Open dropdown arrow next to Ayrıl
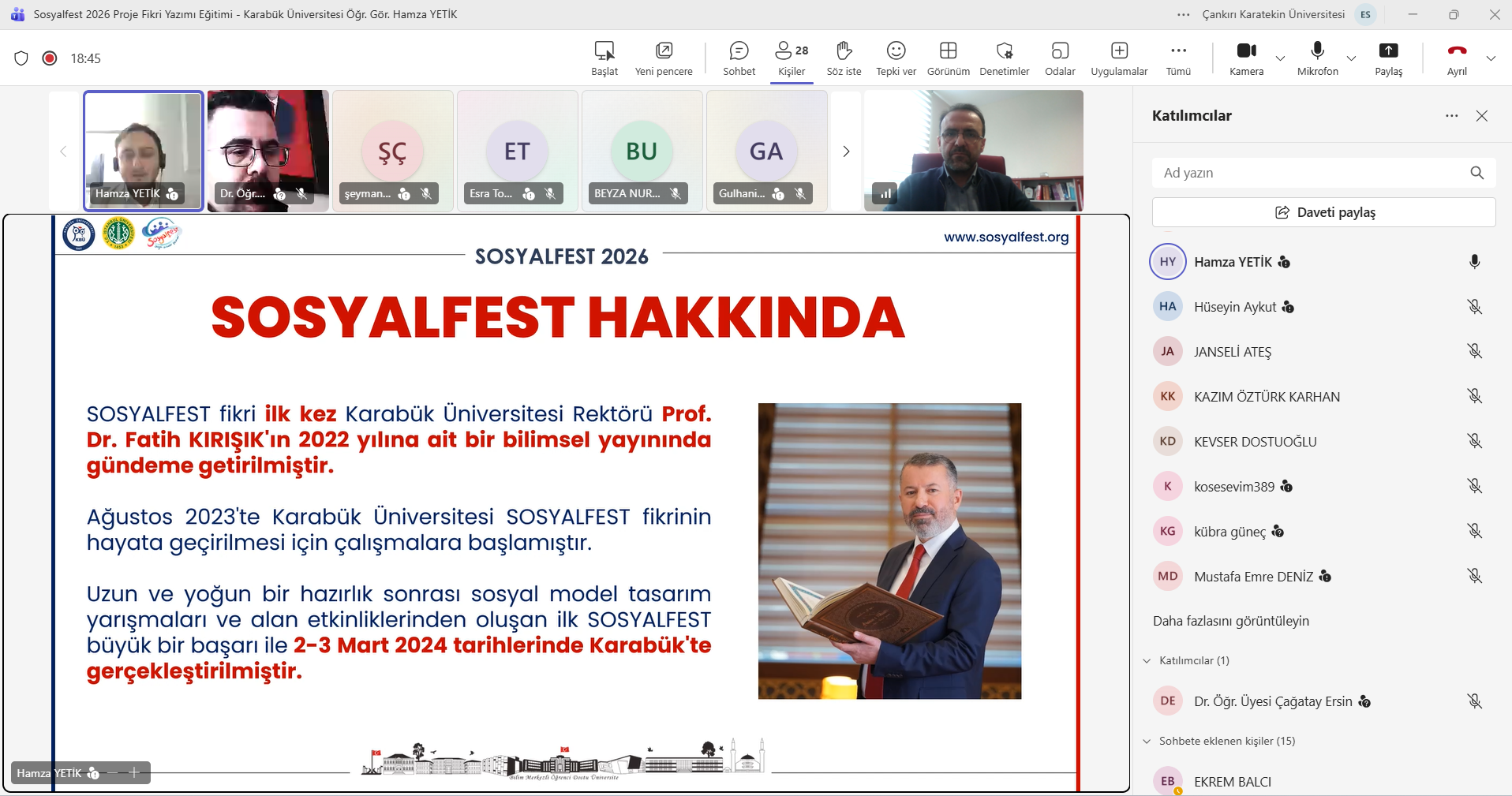This screenshot has width=1512, height=796. tap(1491, 58)
